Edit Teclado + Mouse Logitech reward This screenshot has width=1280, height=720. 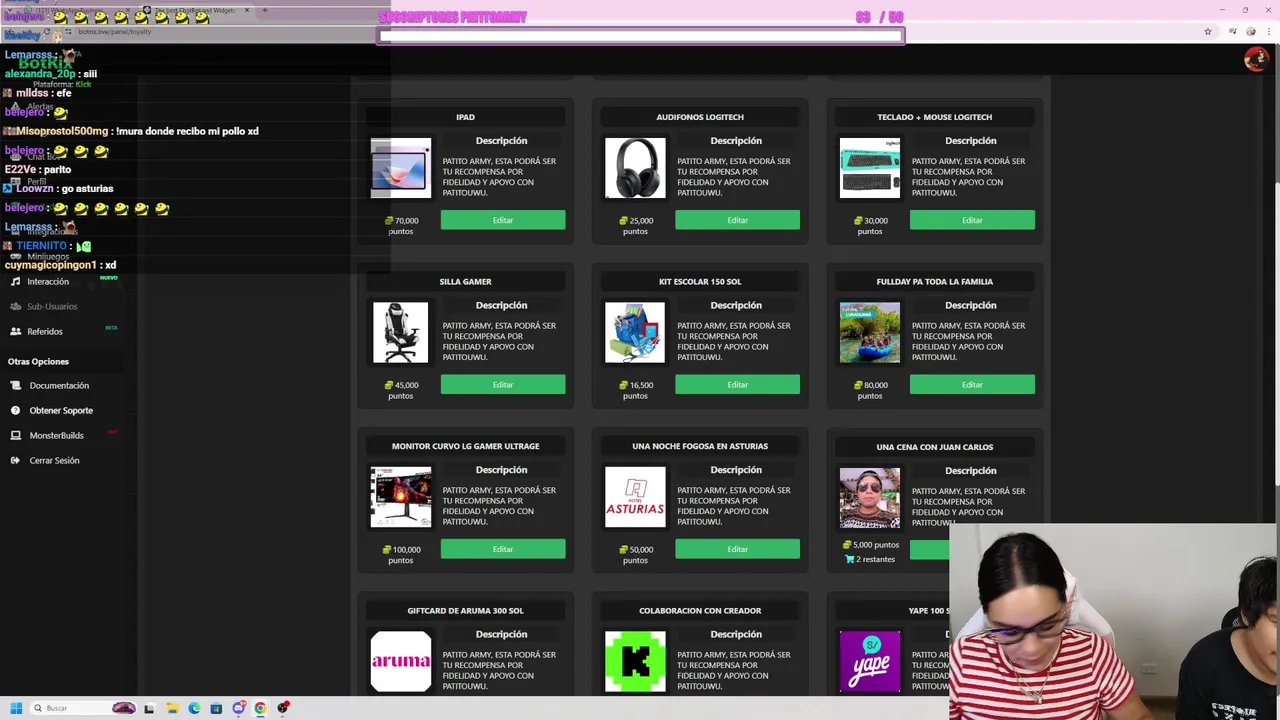pyautogui.click(x=972, y=220)
